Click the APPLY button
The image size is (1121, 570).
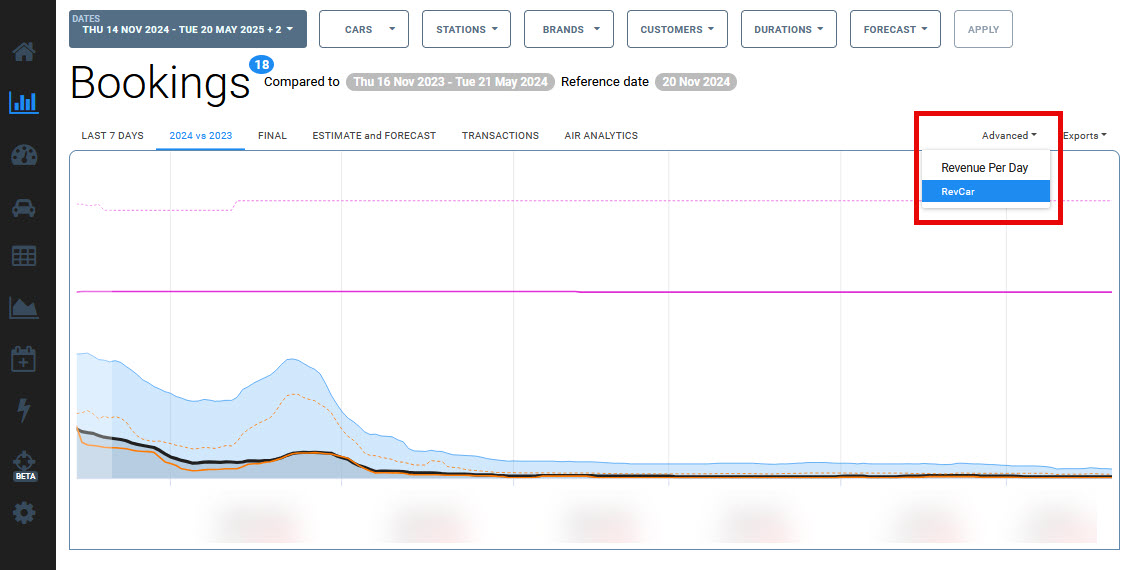pyautogui.click(x=983, y=29)
